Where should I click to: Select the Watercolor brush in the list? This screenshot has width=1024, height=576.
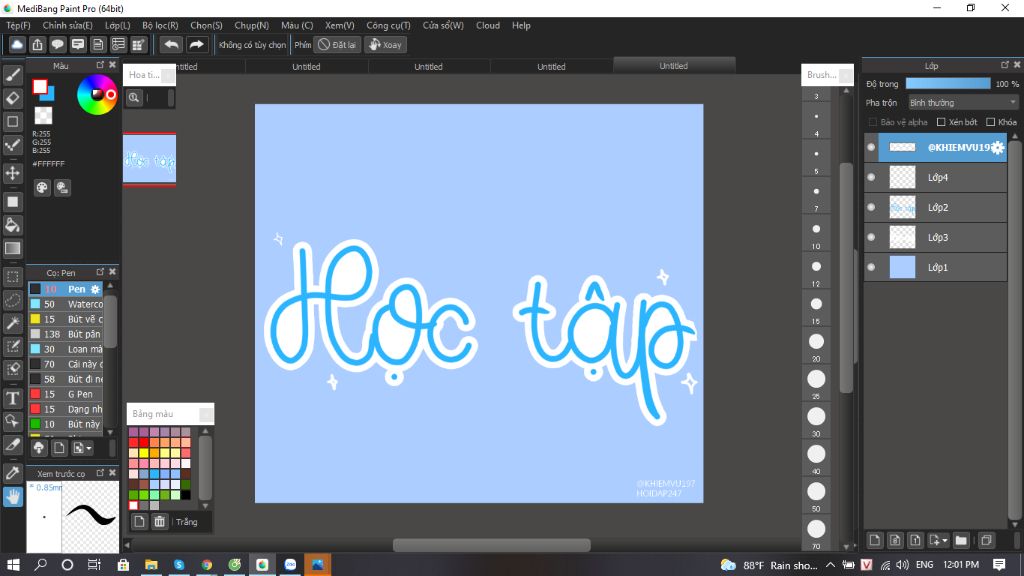coord(66,304)
